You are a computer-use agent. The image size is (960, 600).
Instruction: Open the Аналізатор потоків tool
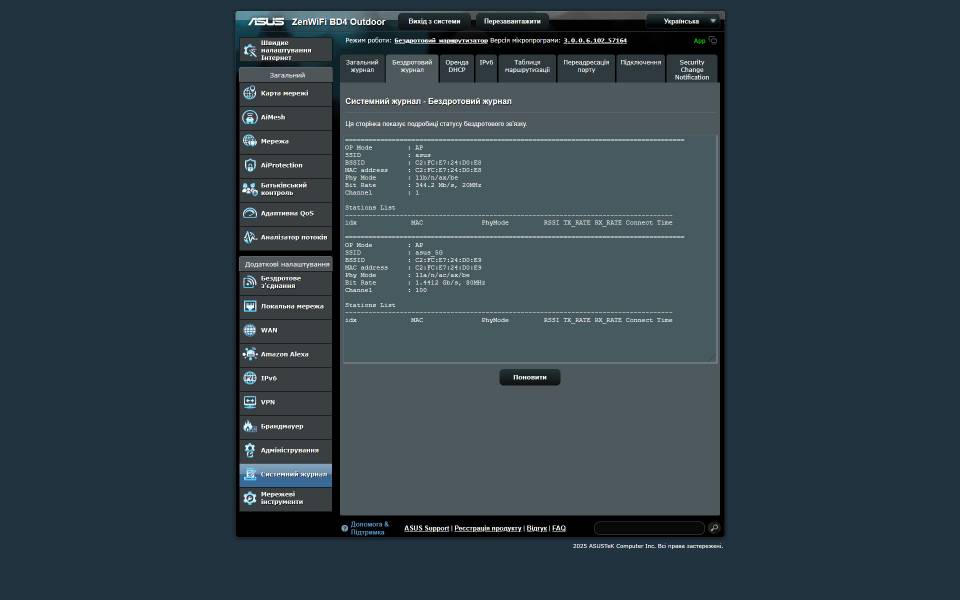pyautogui.click(x=284, y=237)
